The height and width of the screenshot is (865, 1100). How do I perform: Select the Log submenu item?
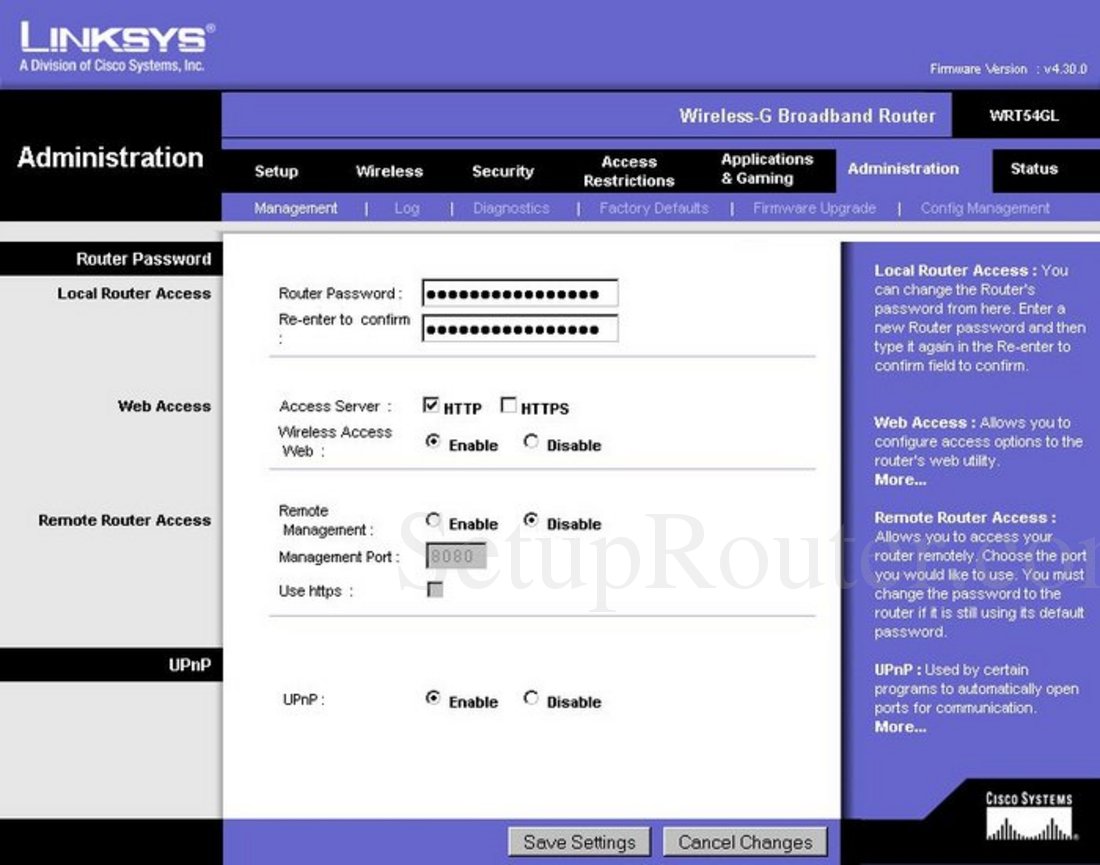tap(406, 208)
